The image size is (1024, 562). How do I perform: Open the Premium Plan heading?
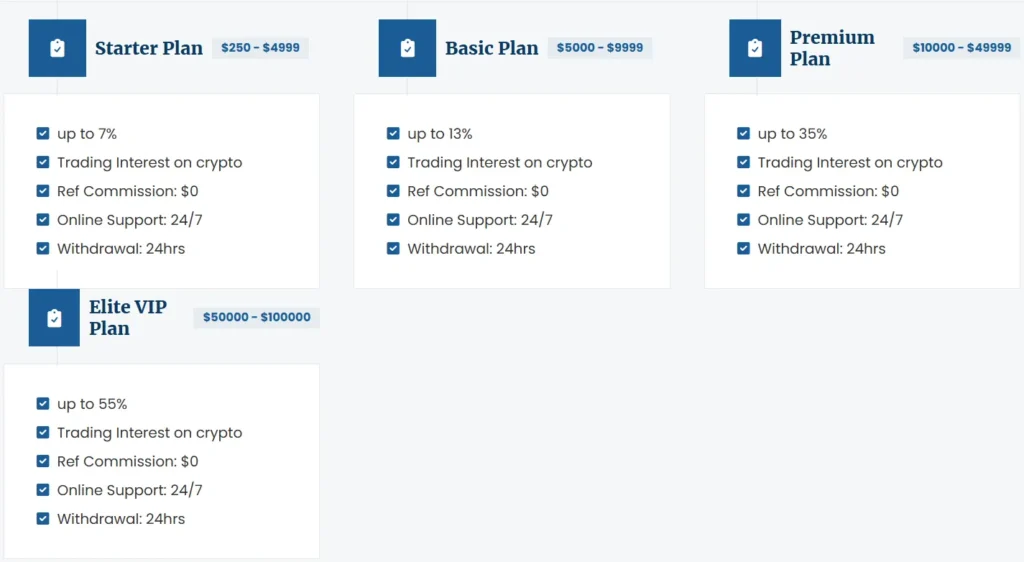(x=832, y=48)
